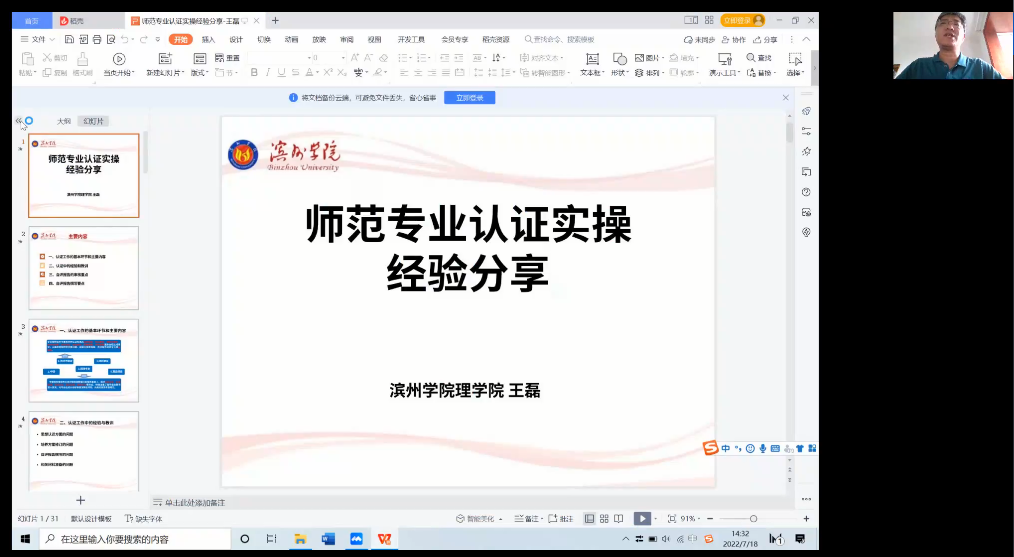Open the Design (设计) ribbon tab
Screen dimensions: 1014x557
[236, 39]
